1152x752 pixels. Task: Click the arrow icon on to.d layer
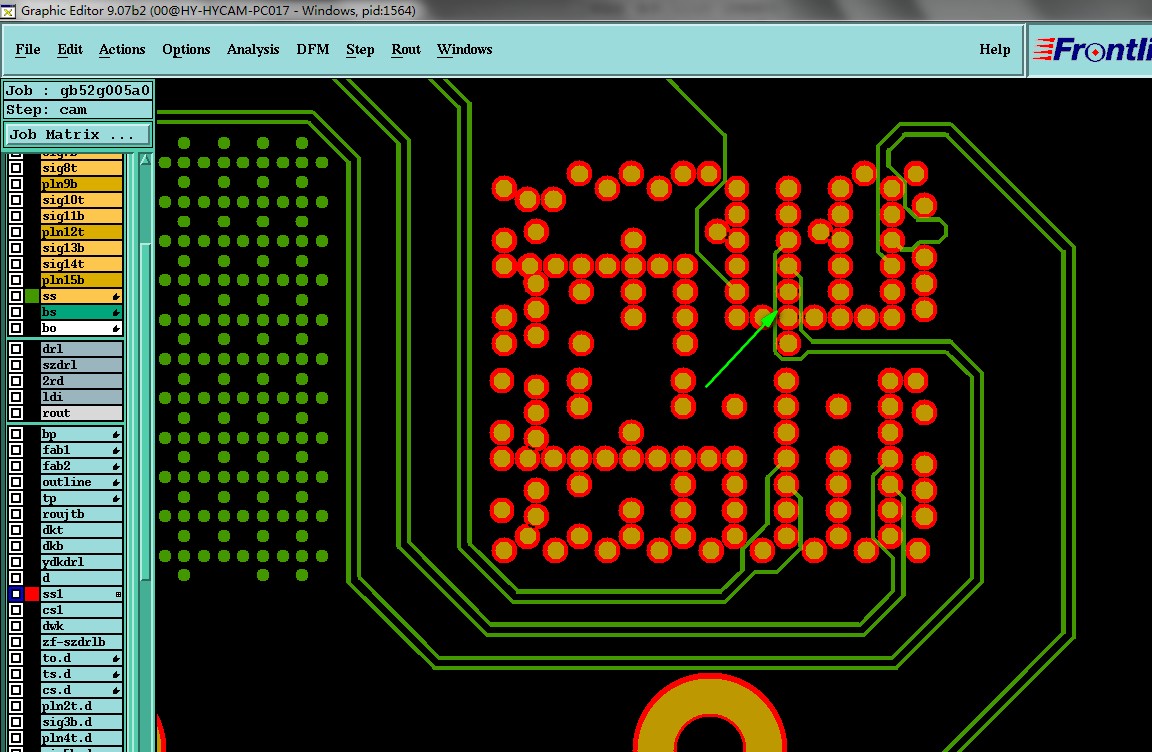point(116,658)
